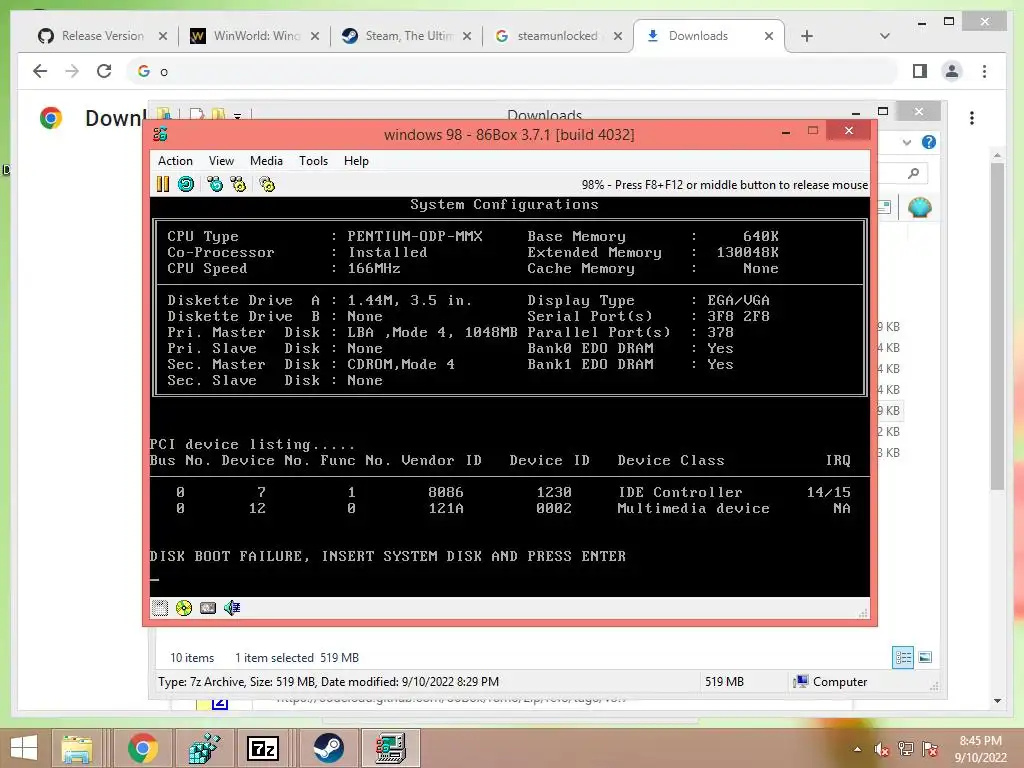Open the Downloads page more actions menu
Screen dimensions: 1024x768
pyautogui.click(x=972, y=118)
